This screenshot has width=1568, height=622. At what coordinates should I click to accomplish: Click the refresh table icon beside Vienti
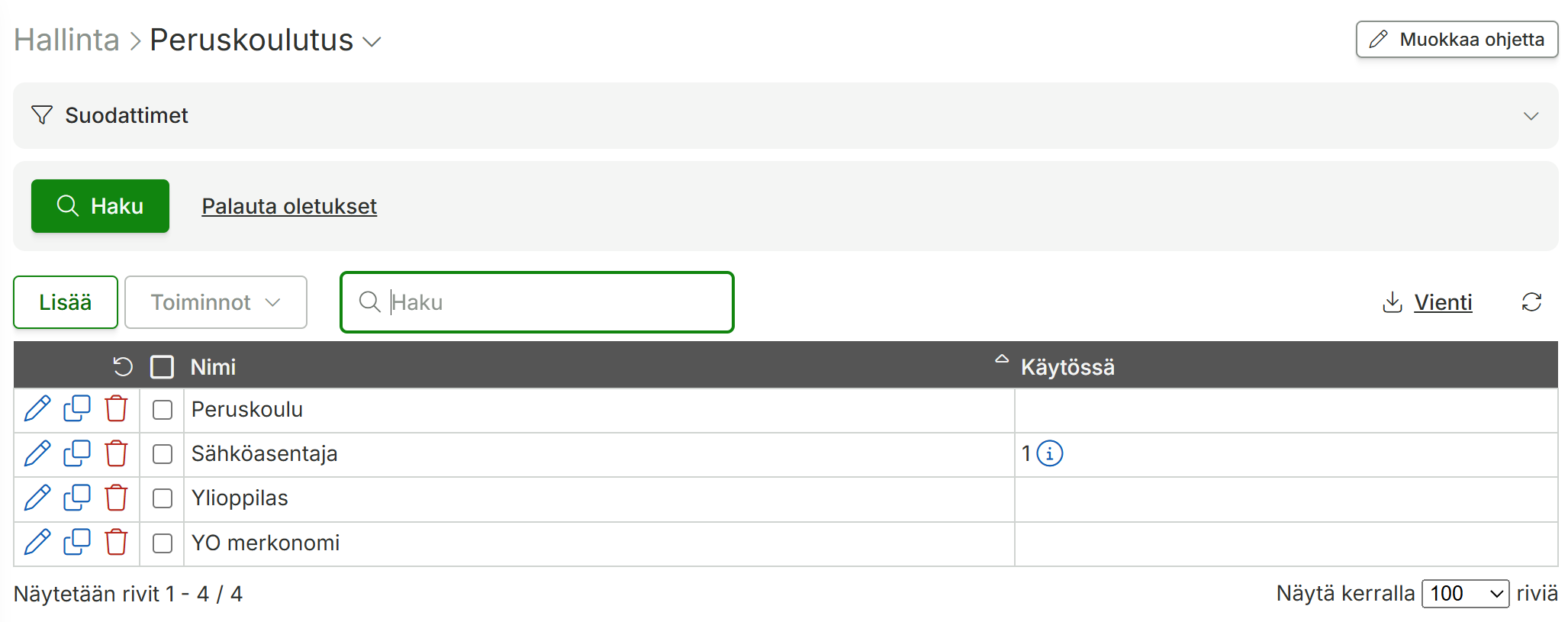click(x=1531, y=302)
